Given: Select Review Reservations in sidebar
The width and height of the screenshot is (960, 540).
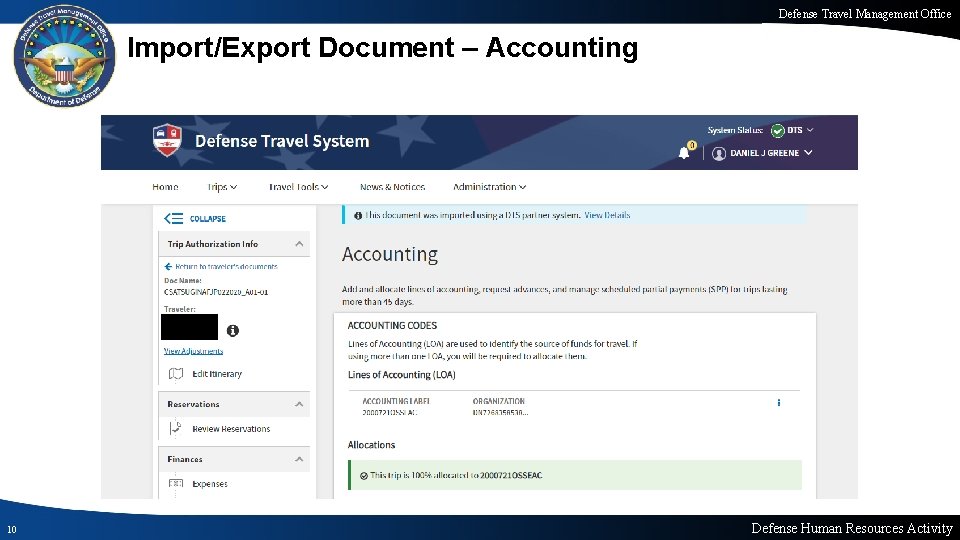Looking at the screenshot, I should (x=231, y=429).
